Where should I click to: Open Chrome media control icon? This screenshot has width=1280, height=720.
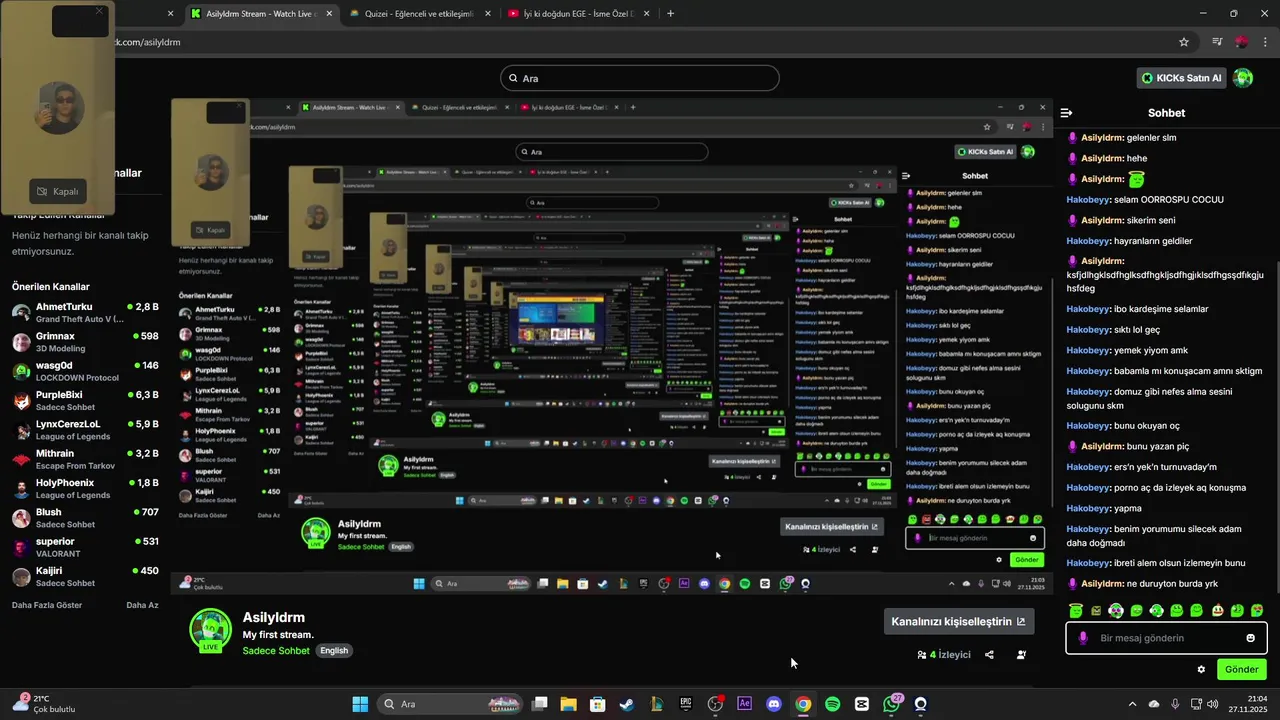pos(1217,42)
